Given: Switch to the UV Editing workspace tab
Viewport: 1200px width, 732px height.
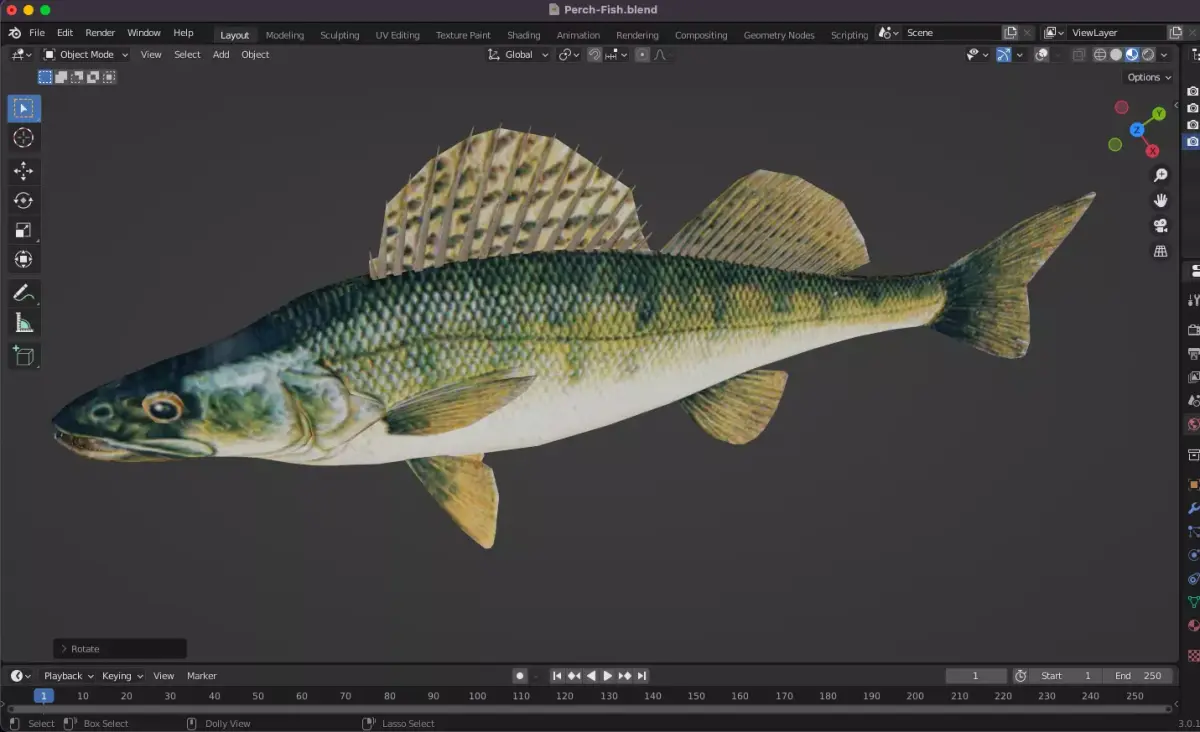Looking at the screenshot, I should point(398,35).
